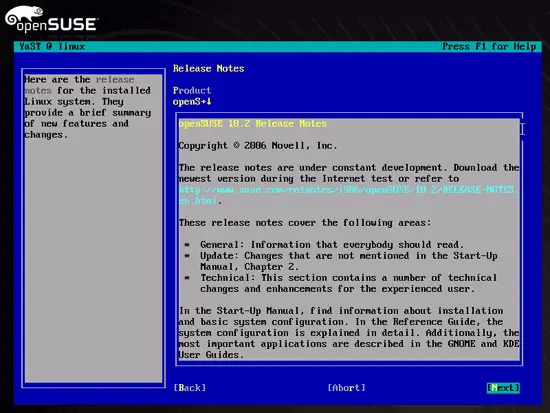The image size is (550, 413).
Task: Click the Next button
Action: 503,388
